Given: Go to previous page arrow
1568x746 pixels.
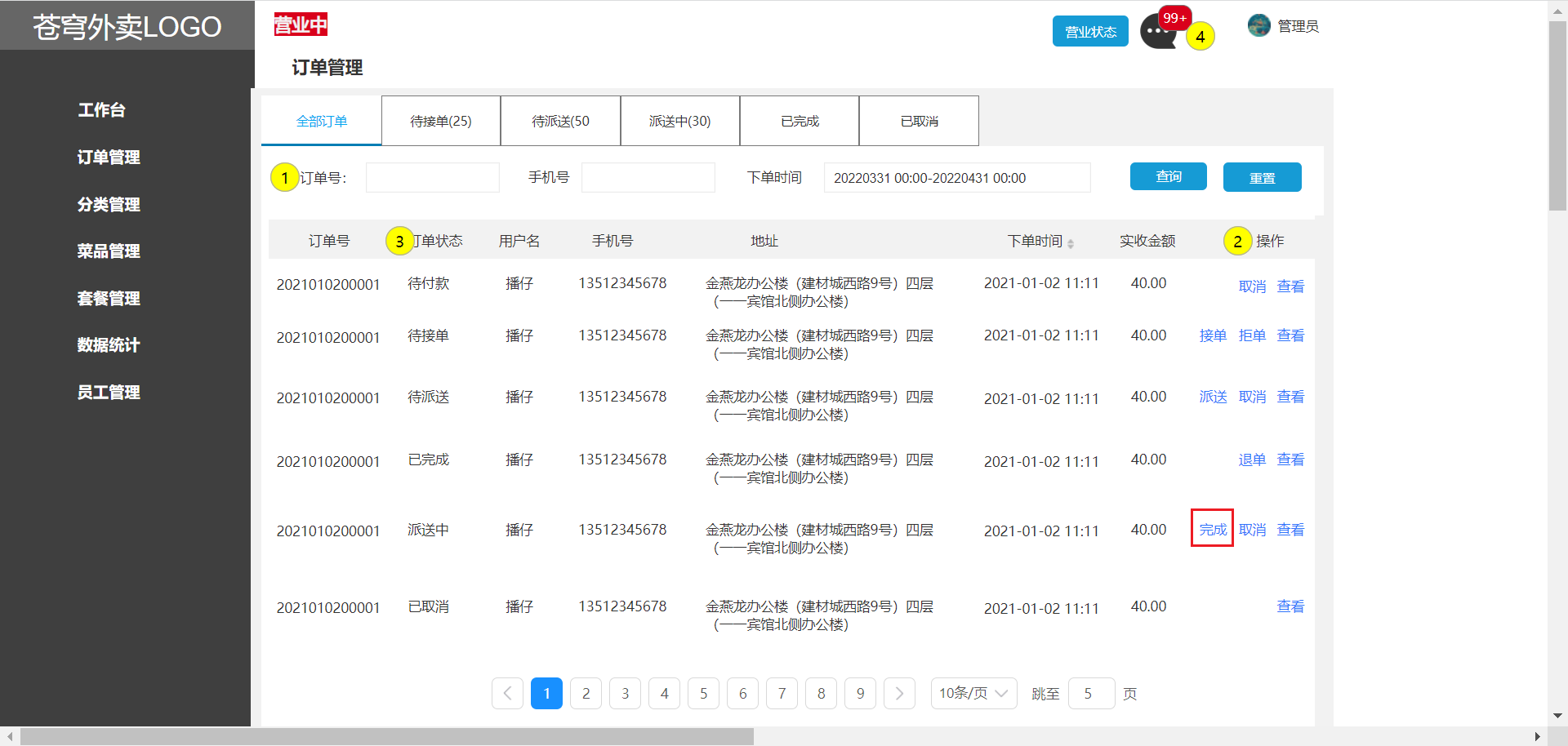Looking at the screenshot, I should click(x=507, y=694).
